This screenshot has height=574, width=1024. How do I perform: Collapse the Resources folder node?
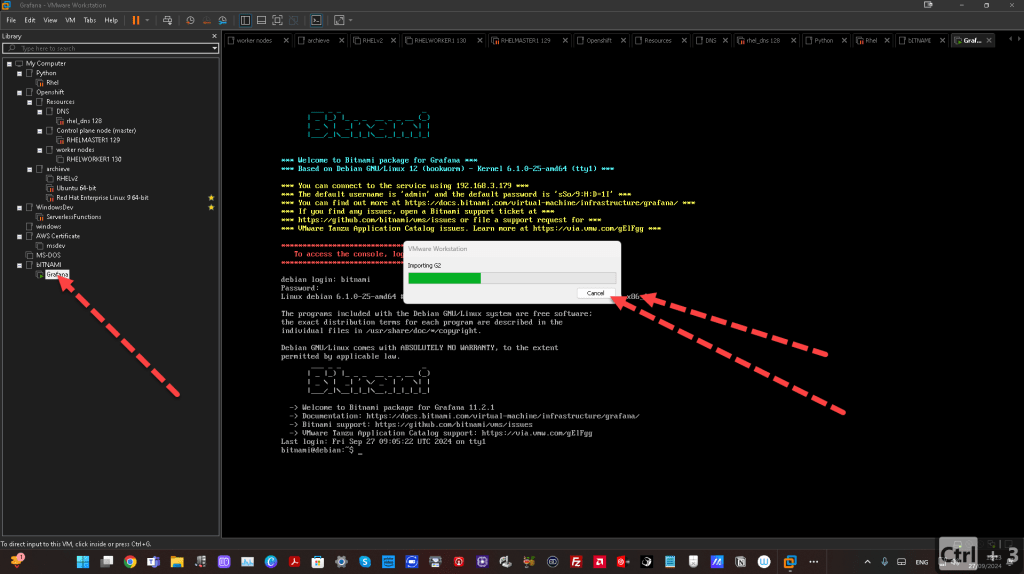(x=29, y=103)
